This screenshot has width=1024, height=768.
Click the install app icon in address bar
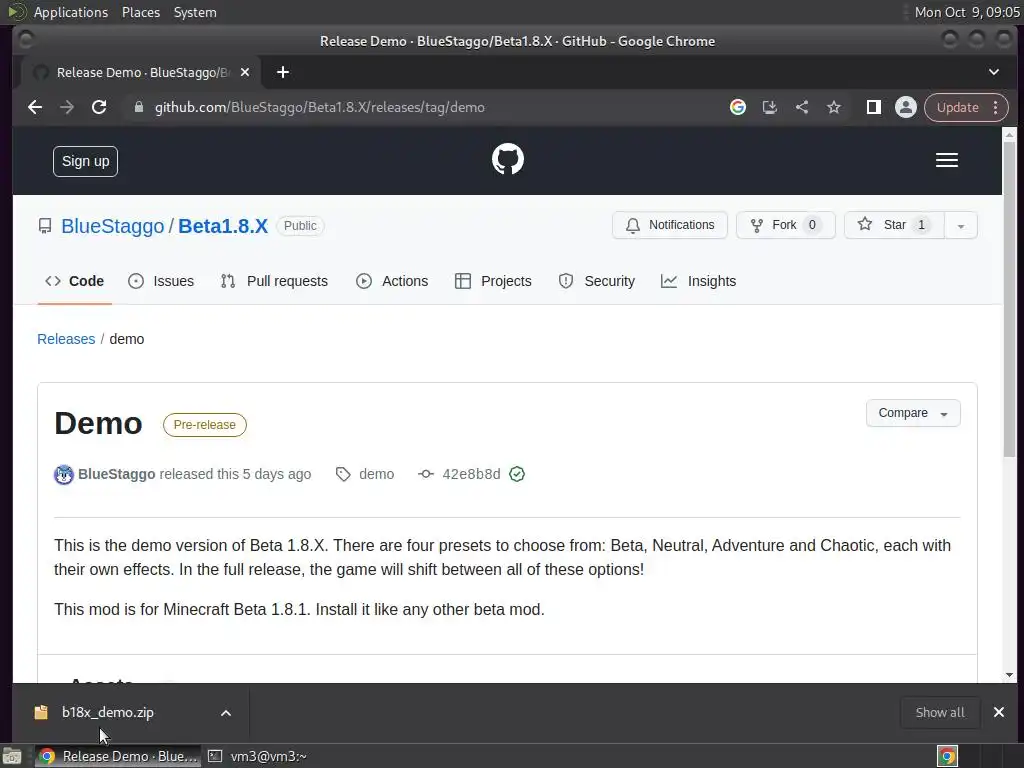(770, 107)
